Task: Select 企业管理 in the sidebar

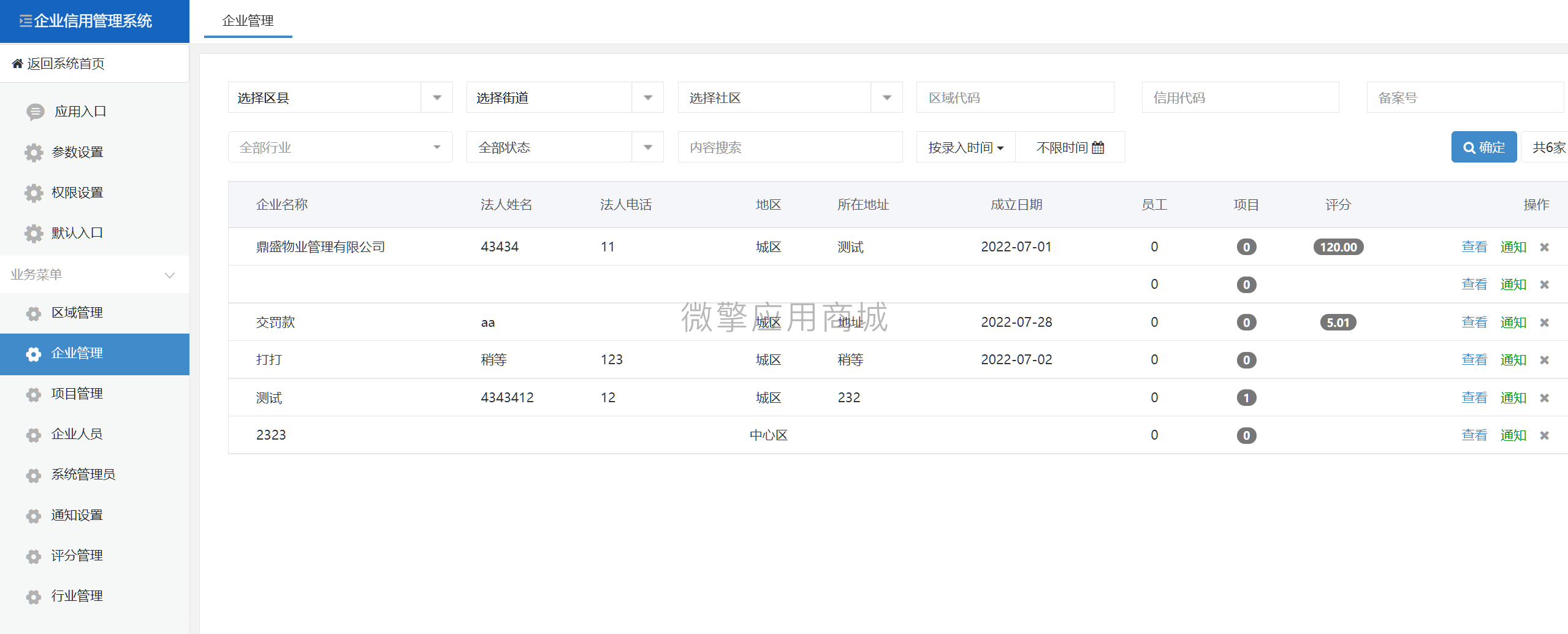Action: tap(94, 354)
